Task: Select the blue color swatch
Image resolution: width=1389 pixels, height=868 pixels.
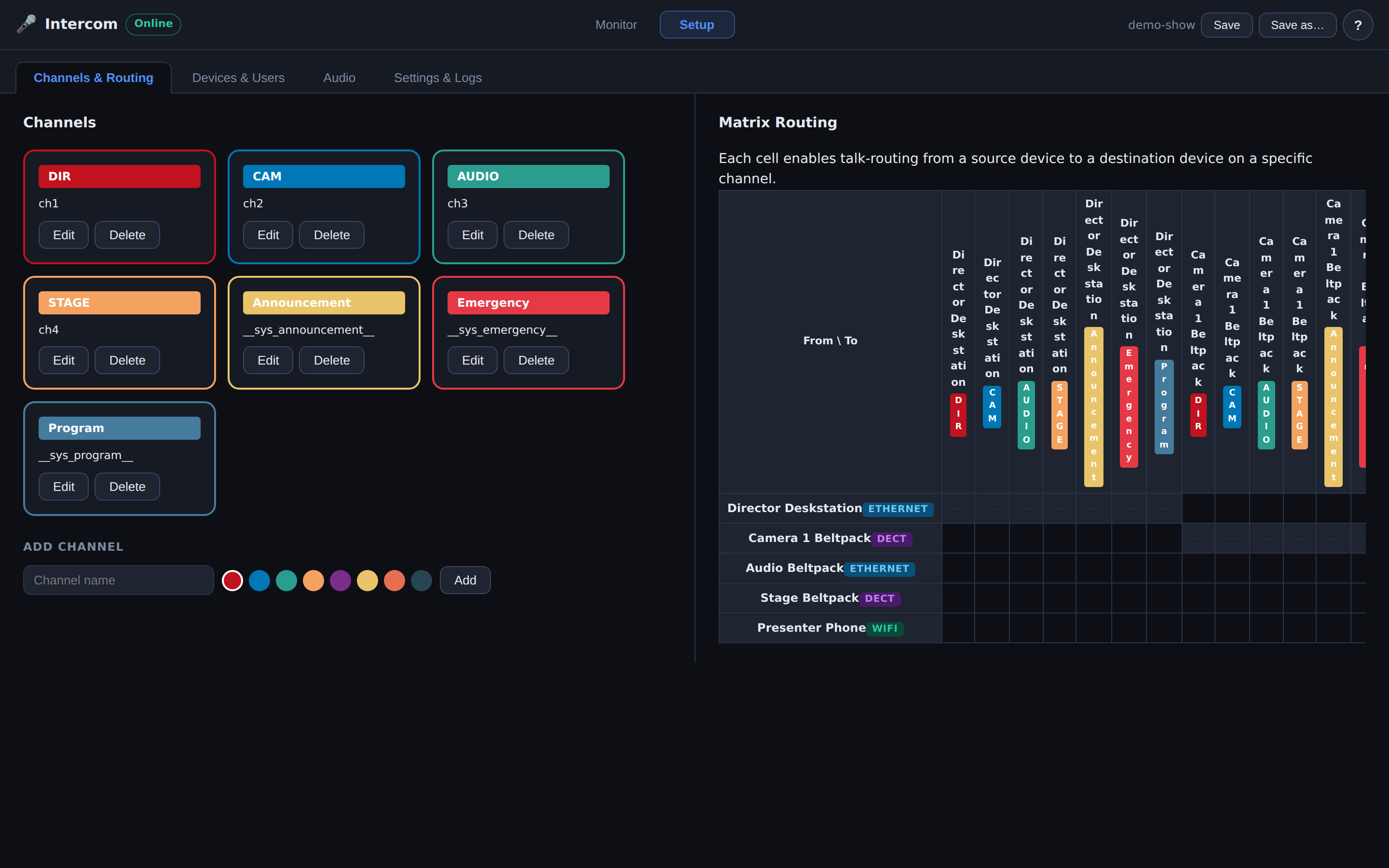Action: pos(259,581)
